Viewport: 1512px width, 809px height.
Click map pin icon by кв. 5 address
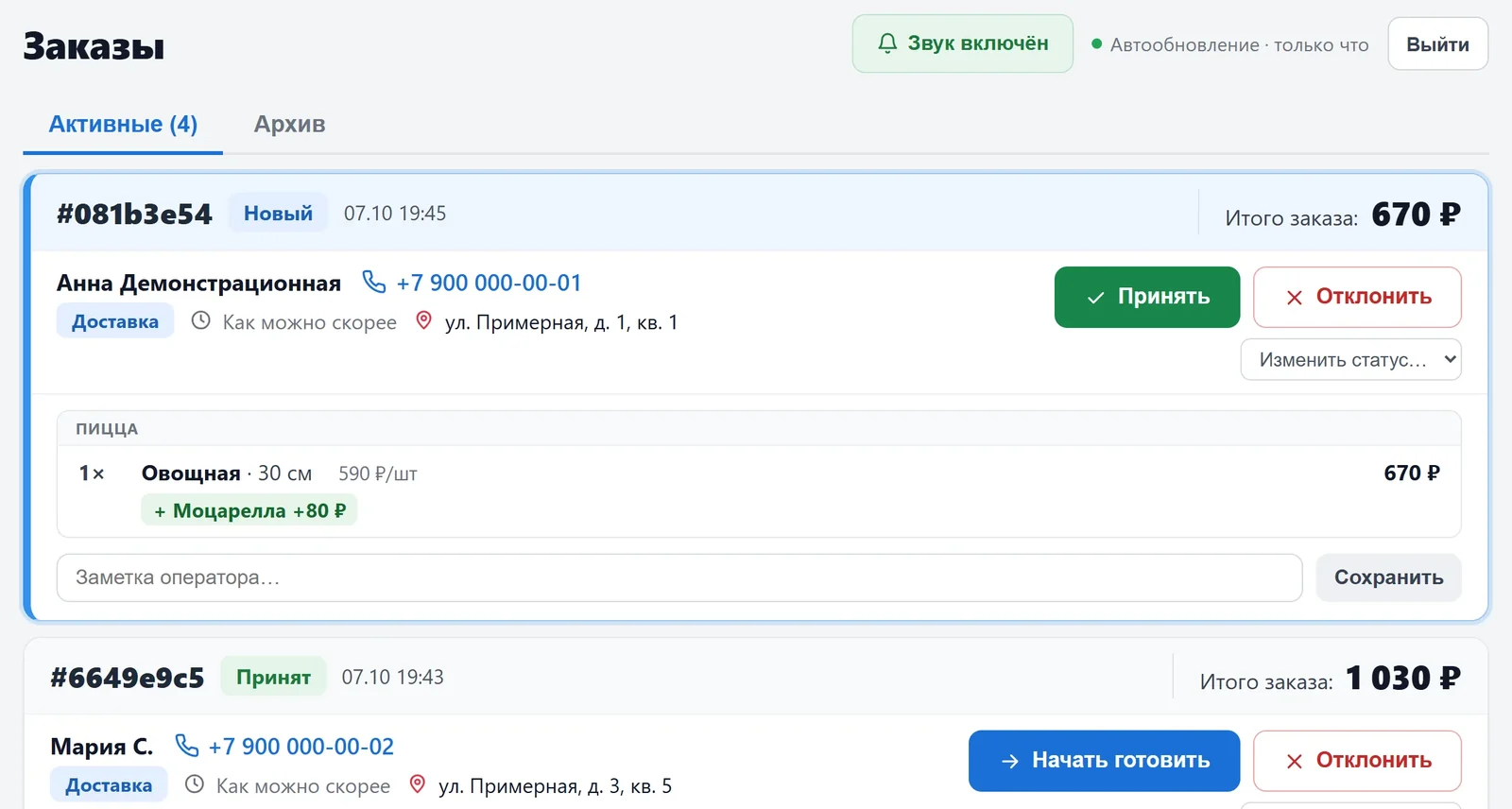418,784
